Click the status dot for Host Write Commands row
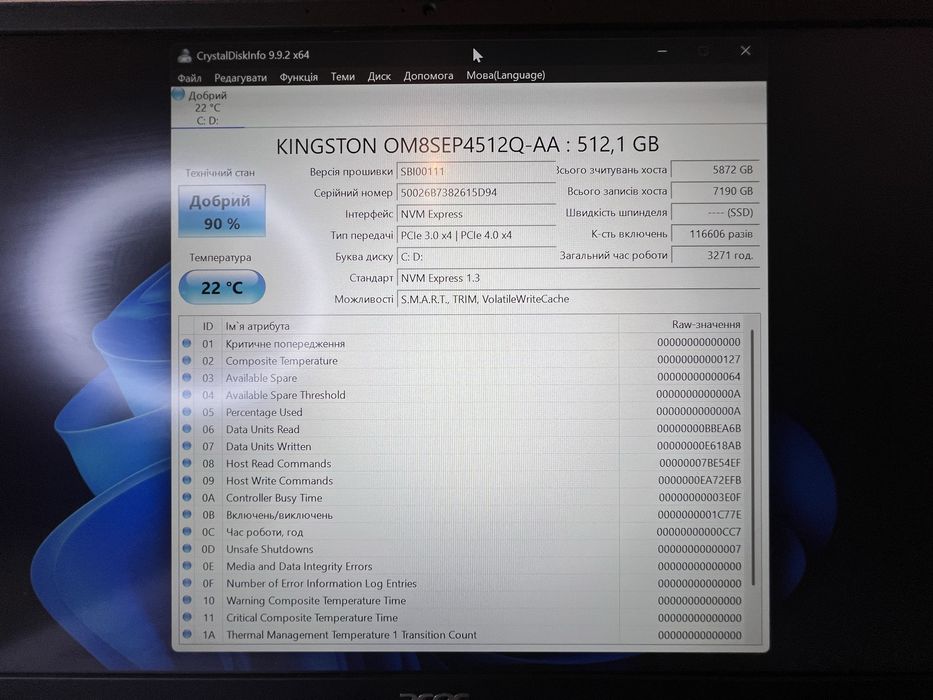 coord(187,480)
